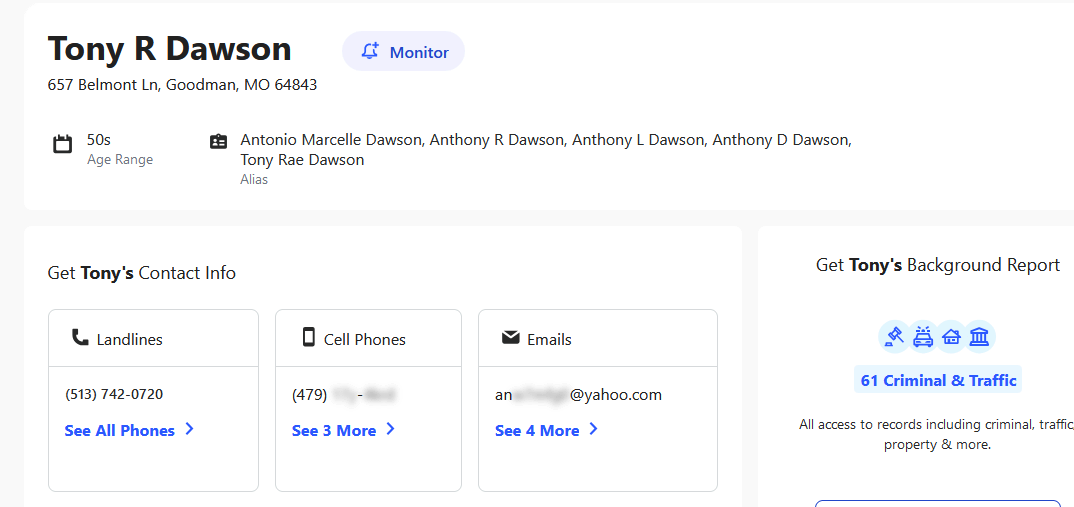Click the bell icon inside the Monitor button
The width and height of the screenshot is (1074, 507).
[x=371, y=51]
